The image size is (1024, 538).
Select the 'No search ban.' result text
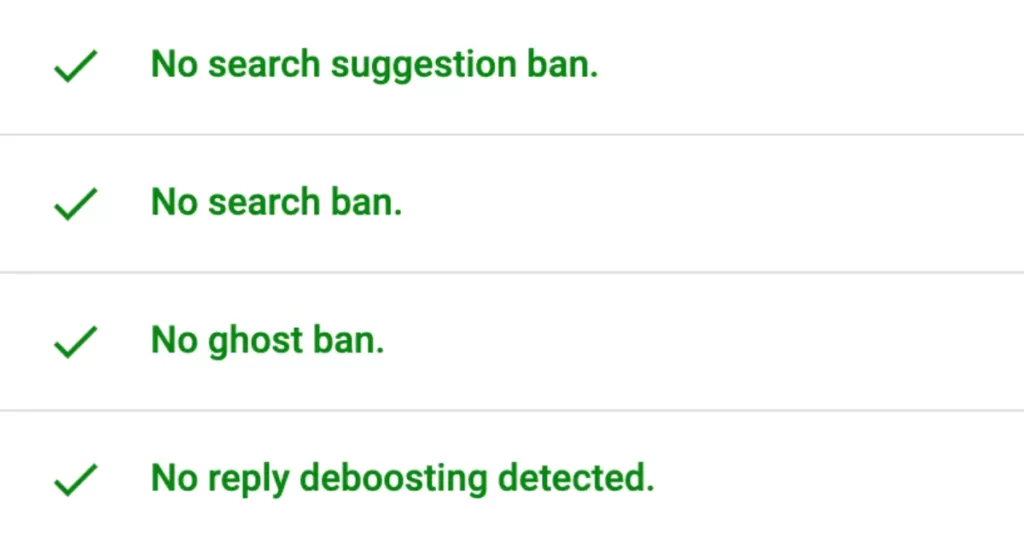coord(276,203)
